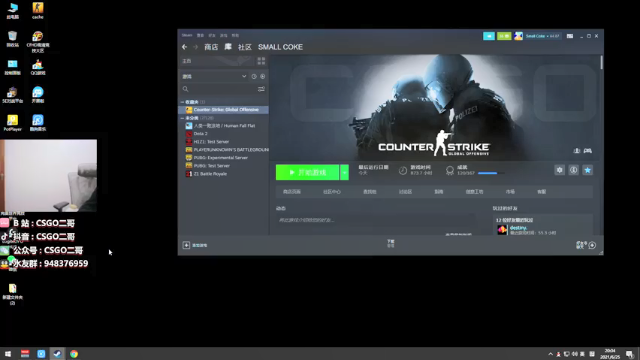Viewport: 640px width, 360px height.
Task: Open the Downloads section in the Steam footer
Action: (x=391, y=244)
